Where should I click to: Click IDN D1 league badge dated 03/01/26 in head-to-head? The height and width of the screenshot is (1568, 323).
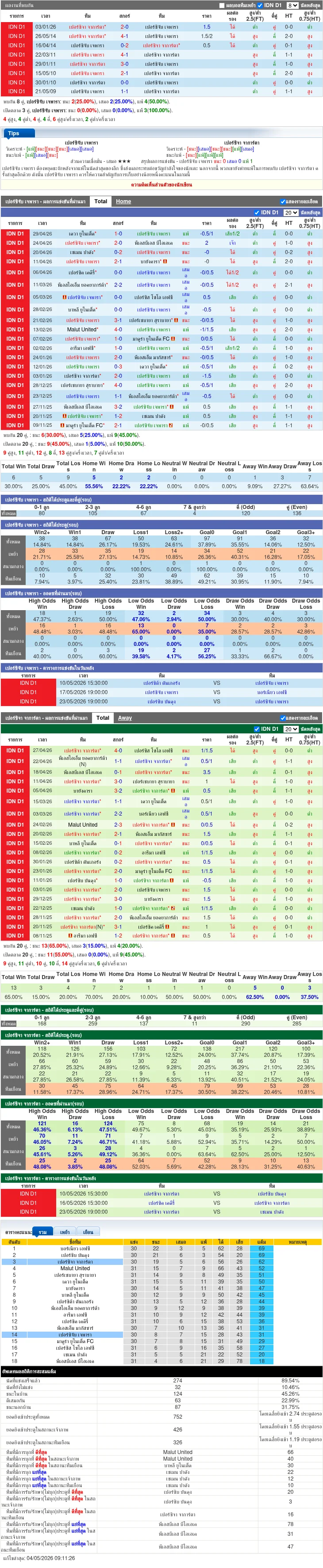(x=16, y=27)
